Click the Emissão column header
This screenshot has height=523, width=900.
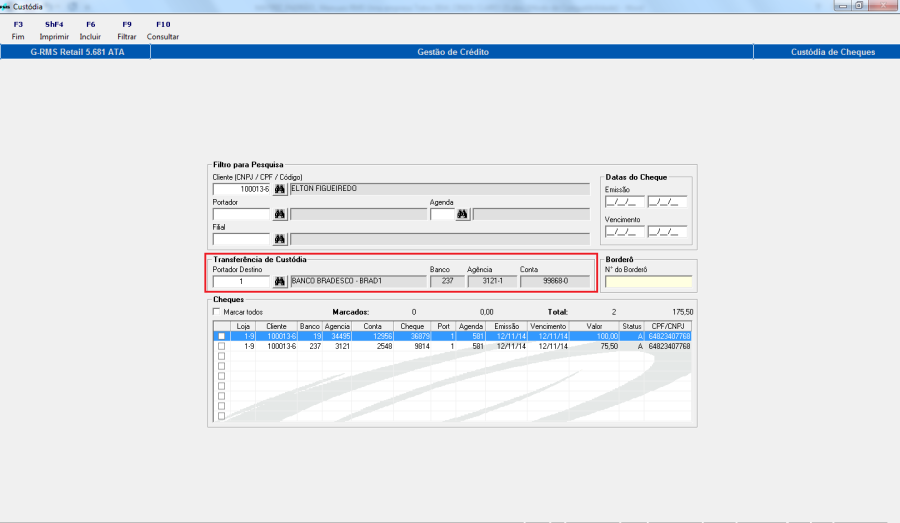point(506,326)
